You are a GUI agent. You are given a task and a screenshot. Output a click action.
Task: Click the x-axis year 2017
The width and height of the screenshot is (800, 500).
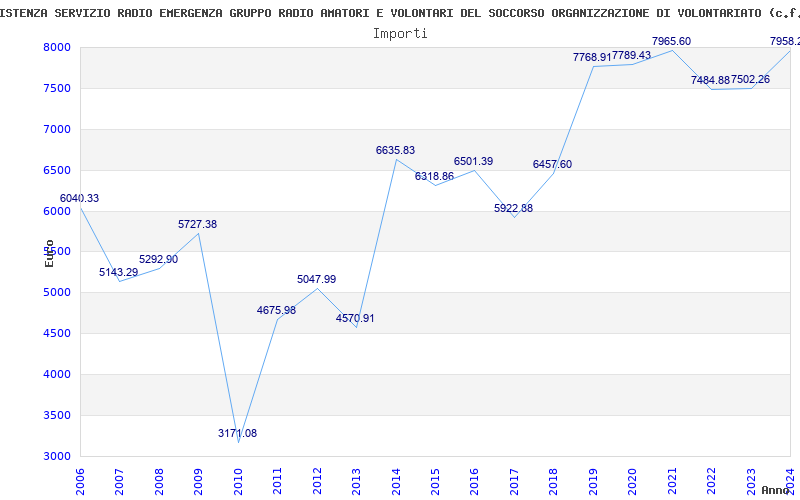514,482
